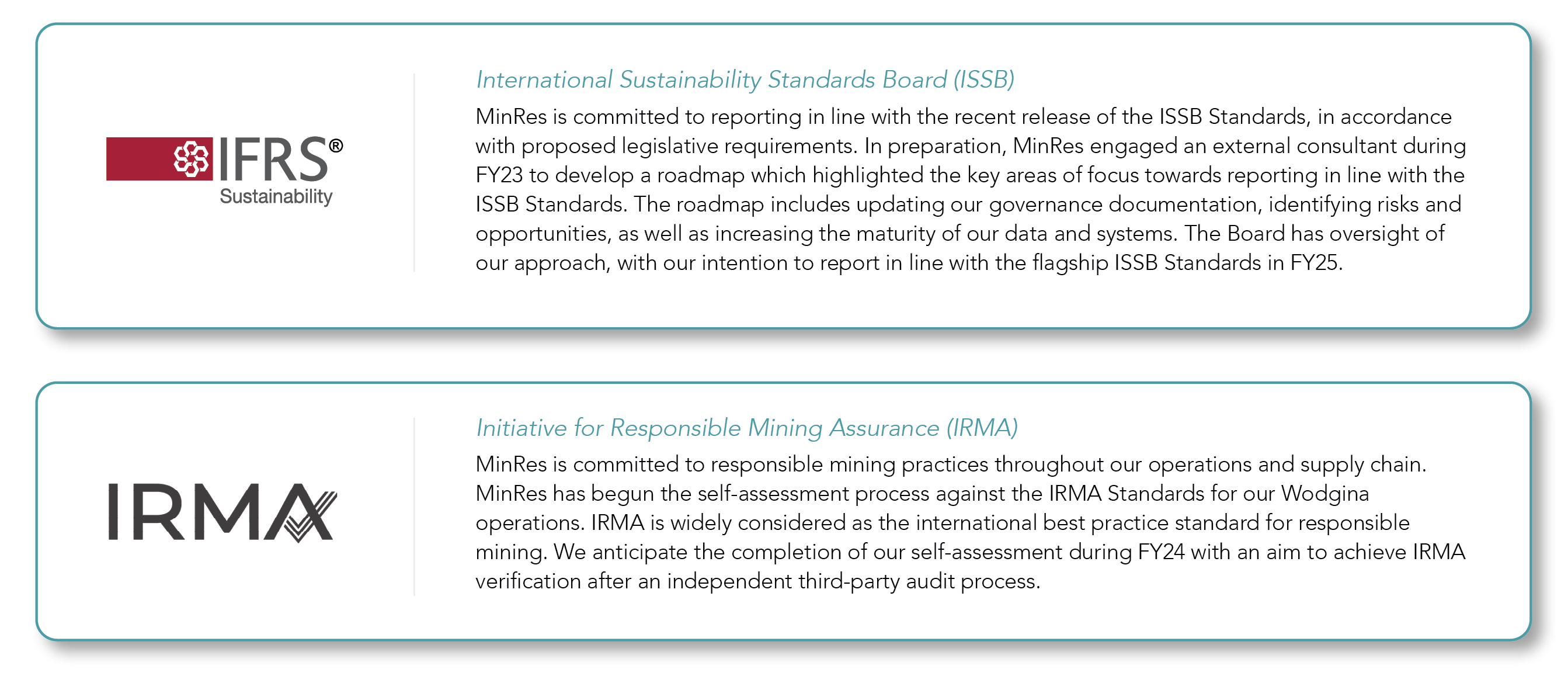
Task: Click the (ISSB) abbreviation in the heading
Action: point(983,80)
